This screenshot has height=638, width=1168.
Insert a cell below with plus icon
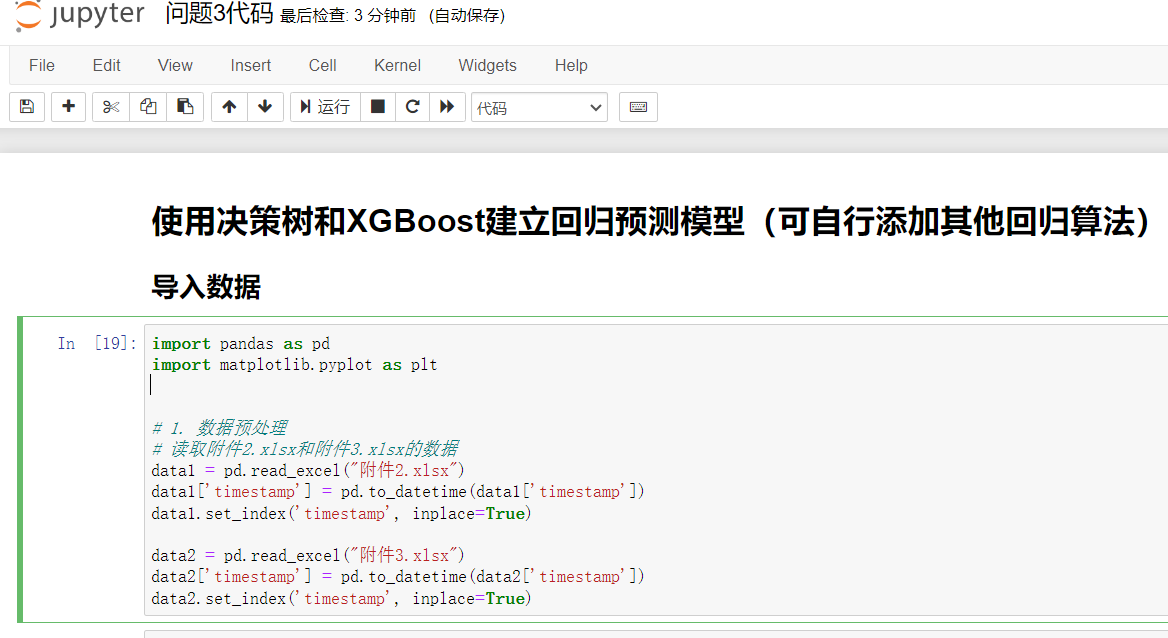(x=69, y=107)
